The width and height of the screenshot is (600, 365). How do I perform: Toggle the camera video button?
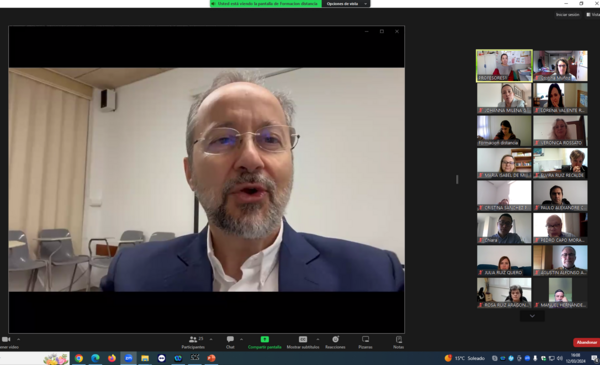(6, 339)
